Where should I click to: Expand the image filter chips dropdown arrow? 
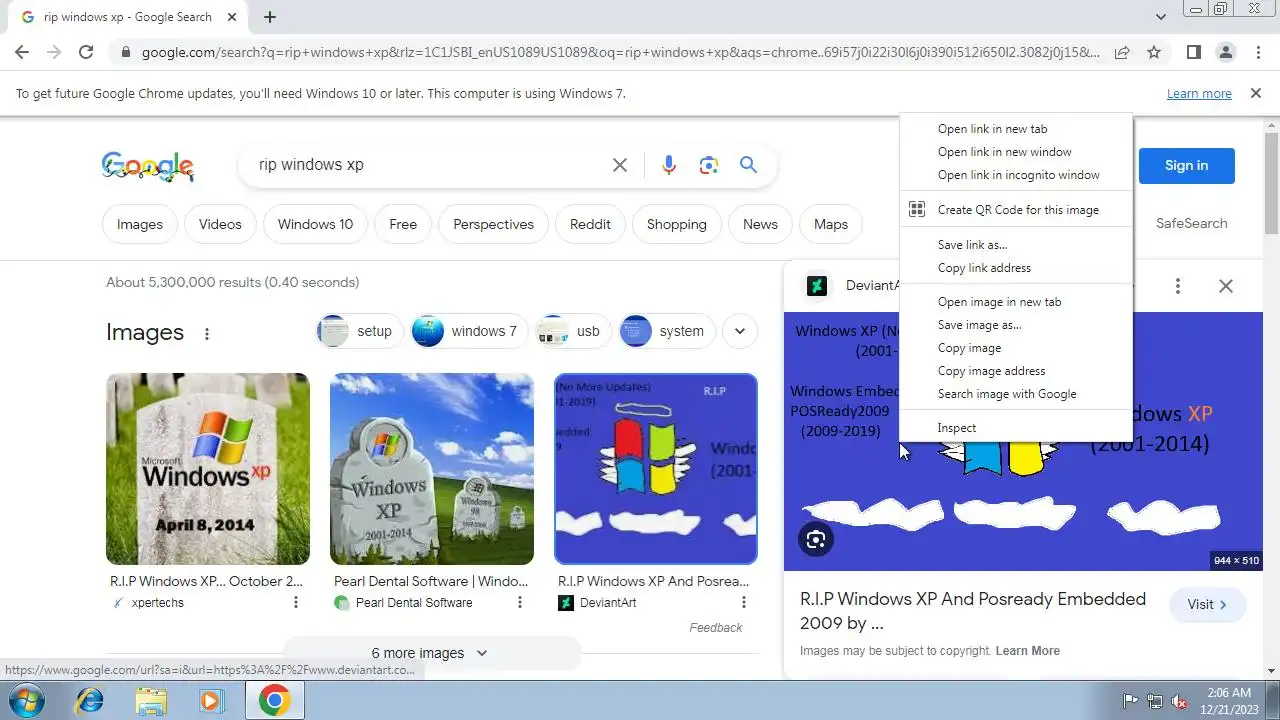[739, 331]
